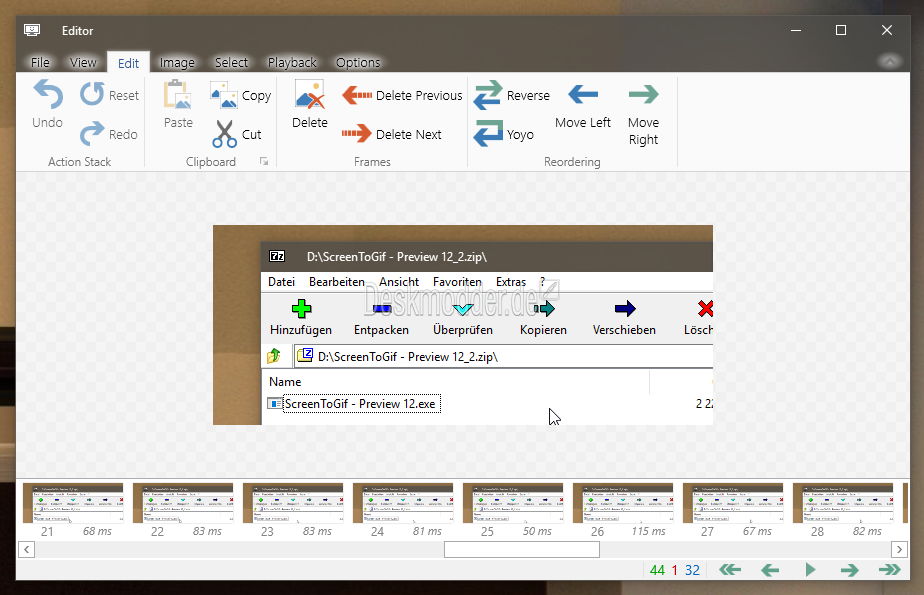Image resolution: width=924 pixels, height=595 pixels.
Task: Click the Delete Next frames arrow
Action: point(357,134)
